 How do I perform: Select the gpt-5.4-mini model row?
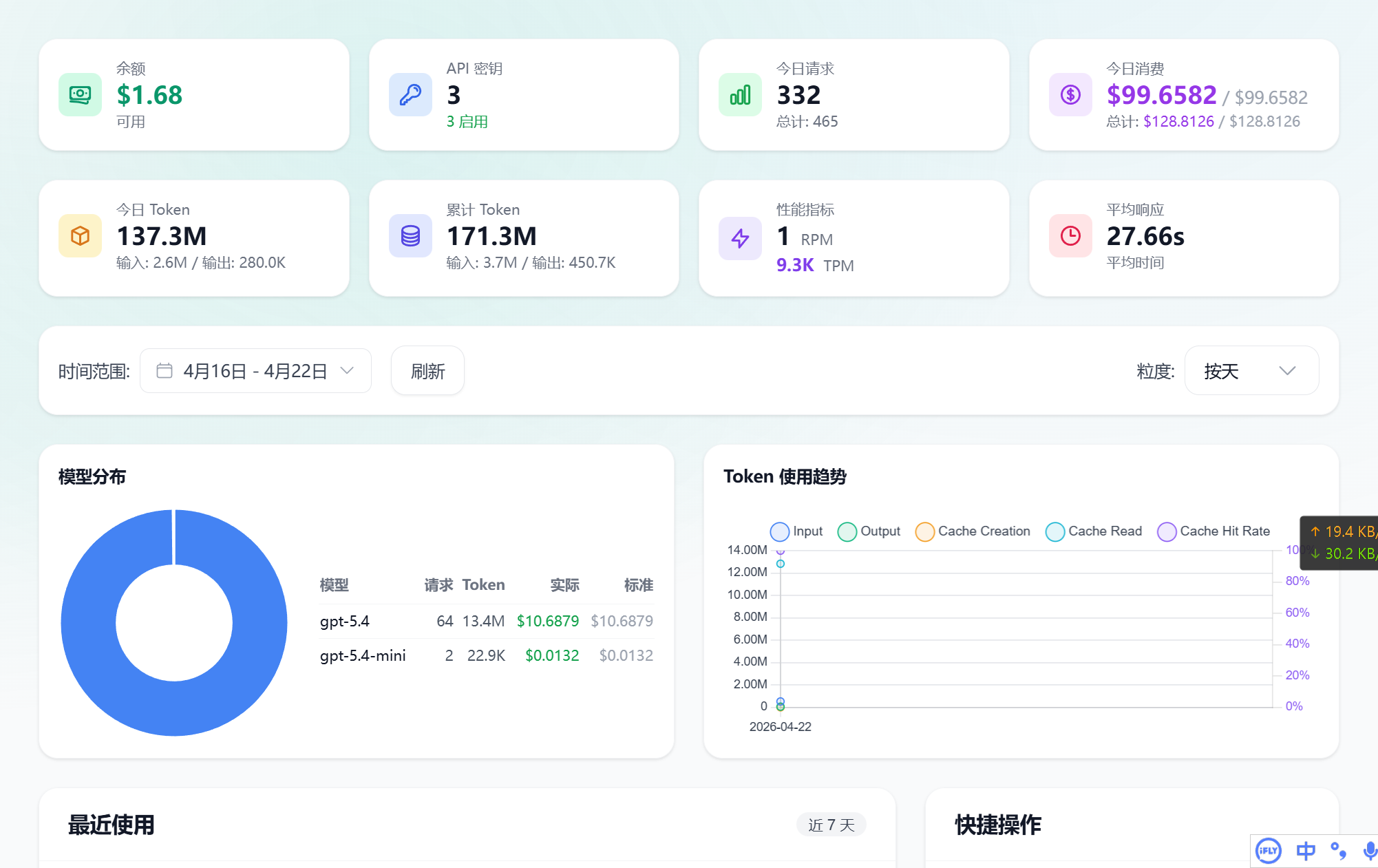point(487,656)
